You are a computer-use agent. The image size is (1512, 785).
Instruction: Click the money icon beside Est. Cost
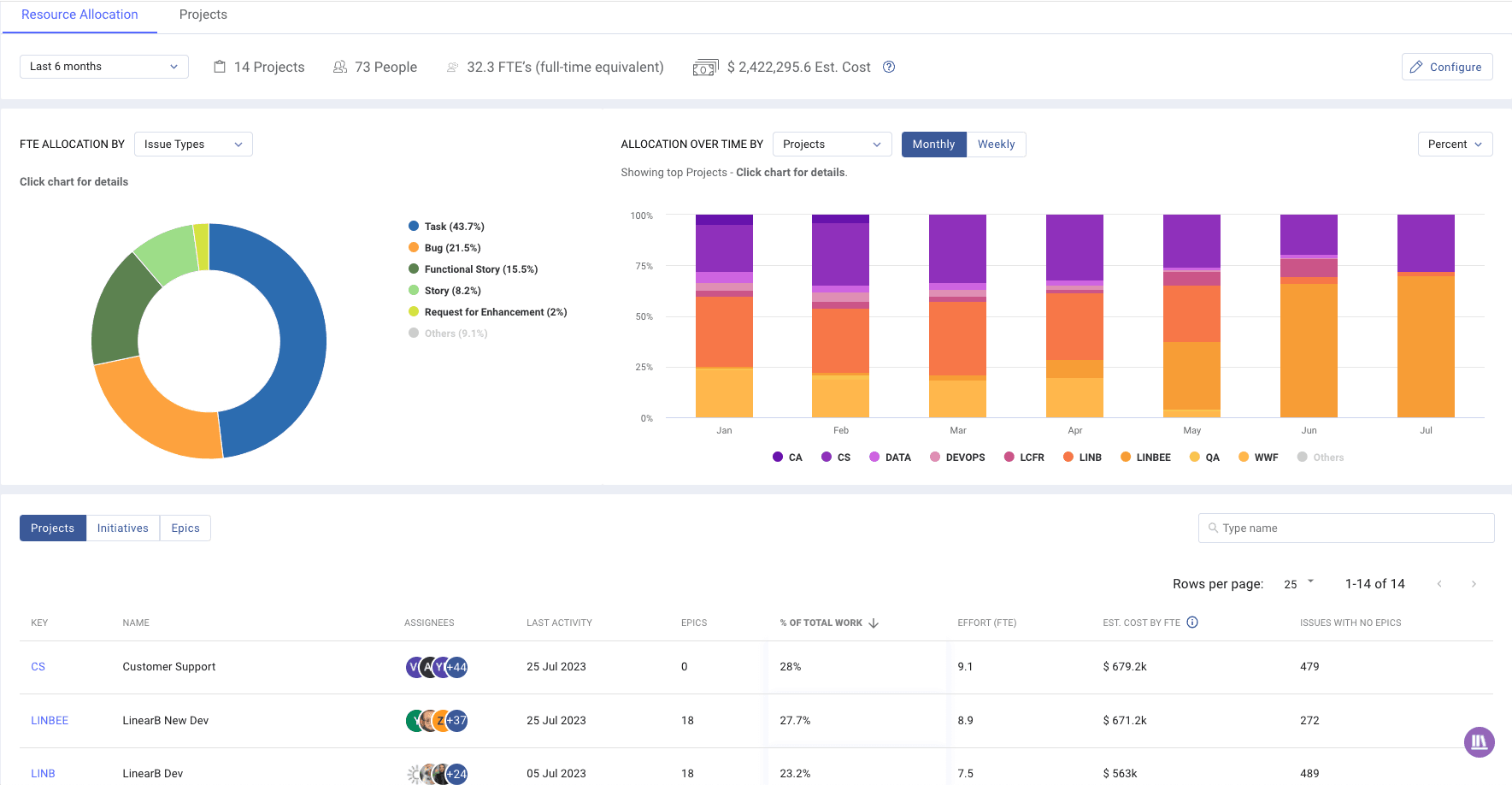pos(705,68)
